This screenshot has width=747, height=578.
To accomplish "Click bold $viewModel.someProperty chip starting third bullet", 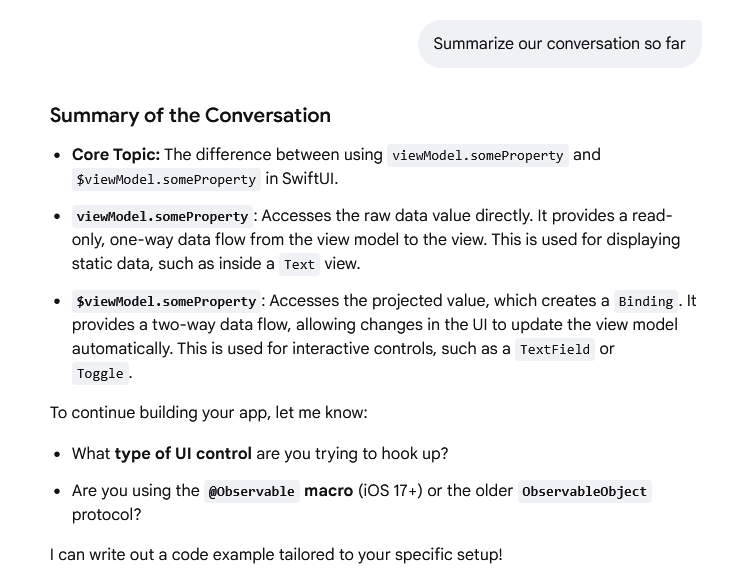I will point(166,301).
